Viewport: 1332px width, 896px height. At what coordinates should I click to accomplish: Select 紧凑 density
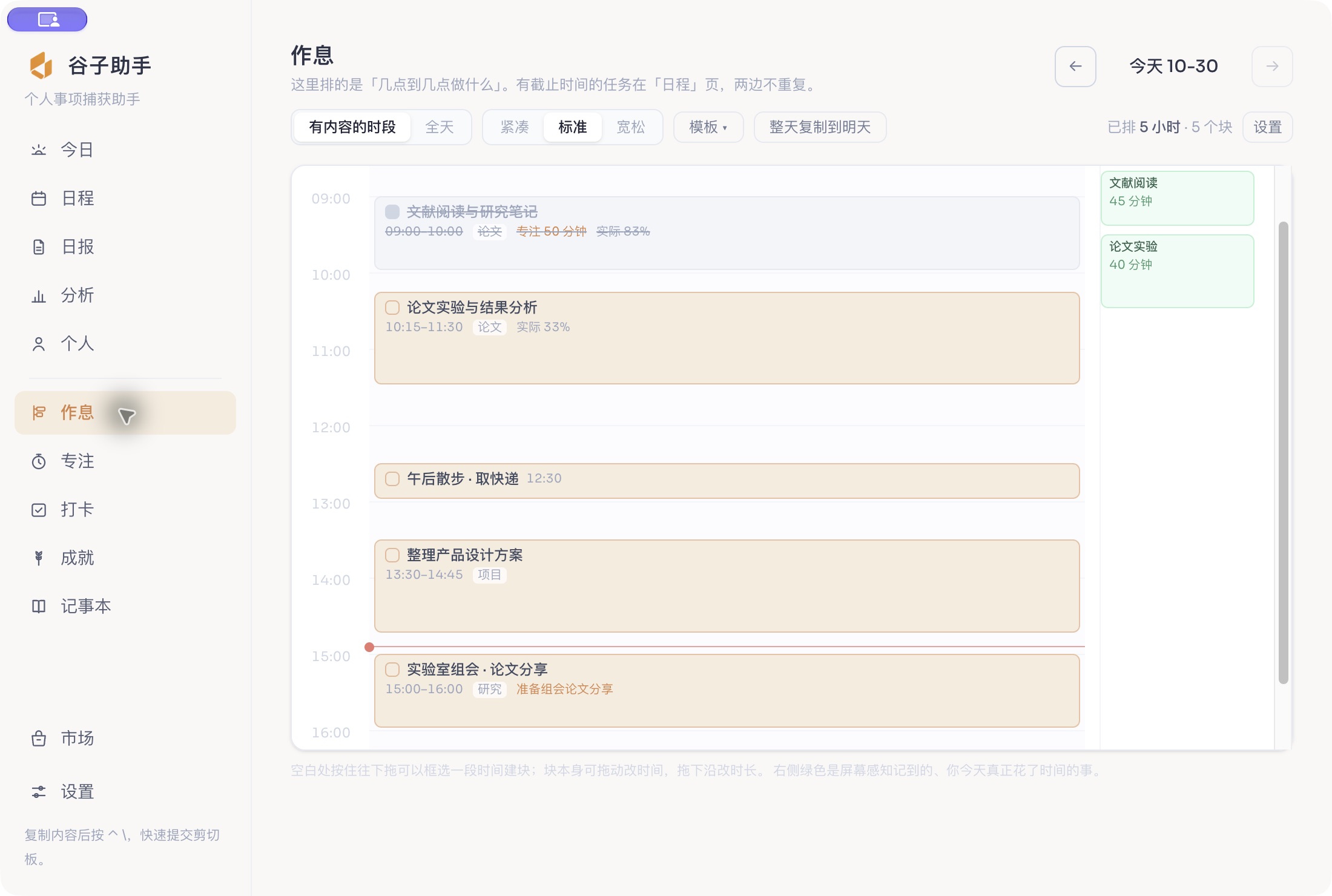515,127
